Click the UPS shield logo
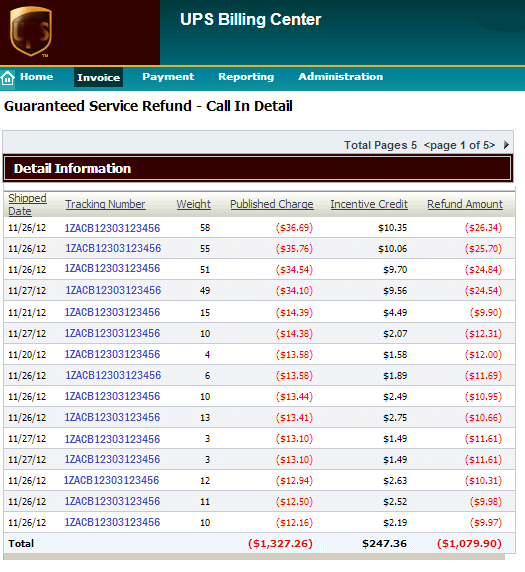The width and height of the screenshot is (525, 572). click(x=31, y=32)
